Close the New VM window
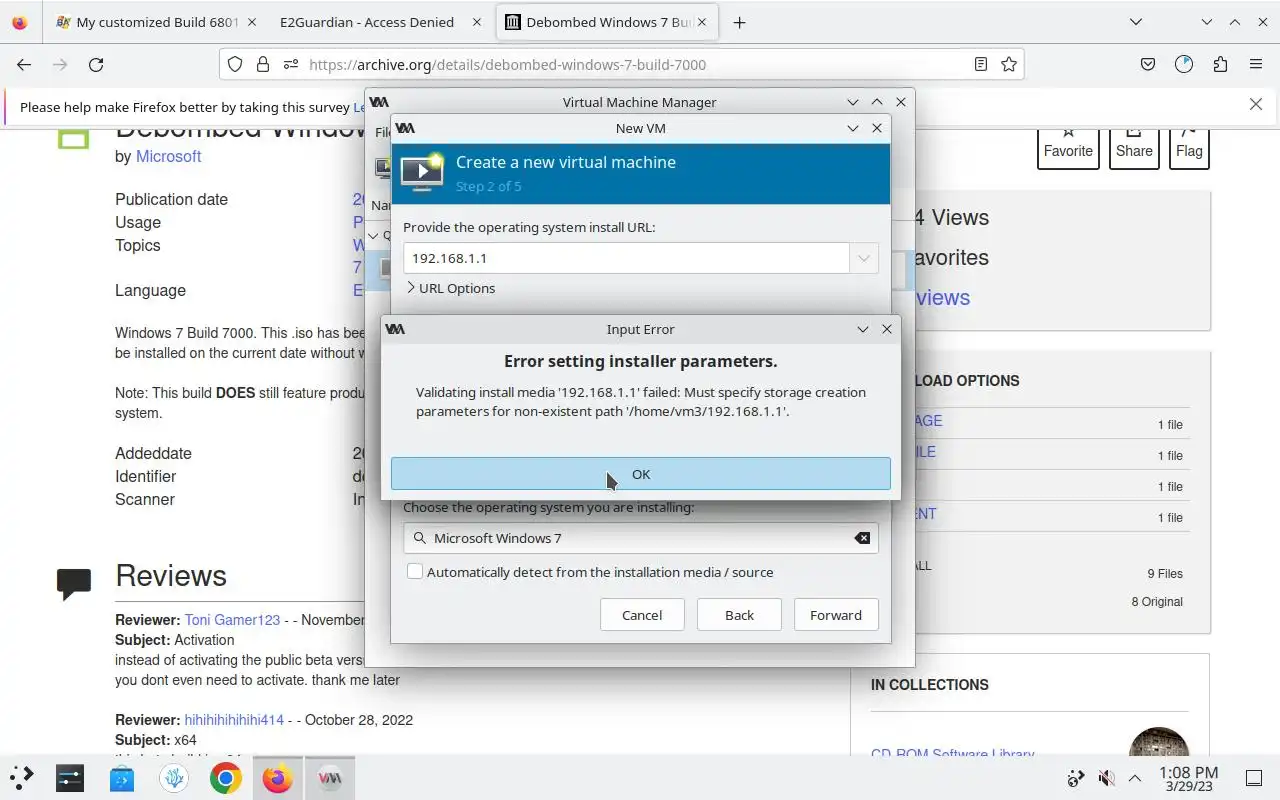 tap(877, 128)
